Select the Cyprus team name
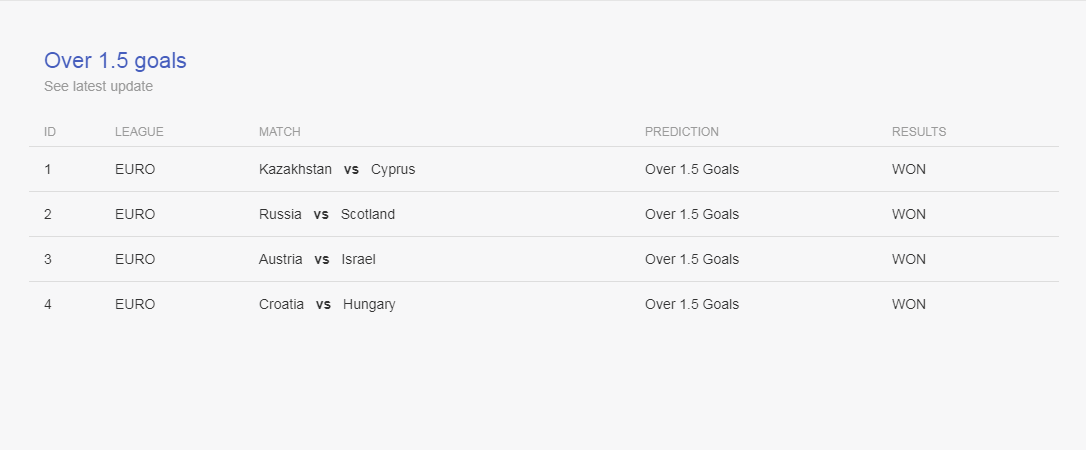Viewport: 1086px width, 450px height. click(x=393, y=170)
